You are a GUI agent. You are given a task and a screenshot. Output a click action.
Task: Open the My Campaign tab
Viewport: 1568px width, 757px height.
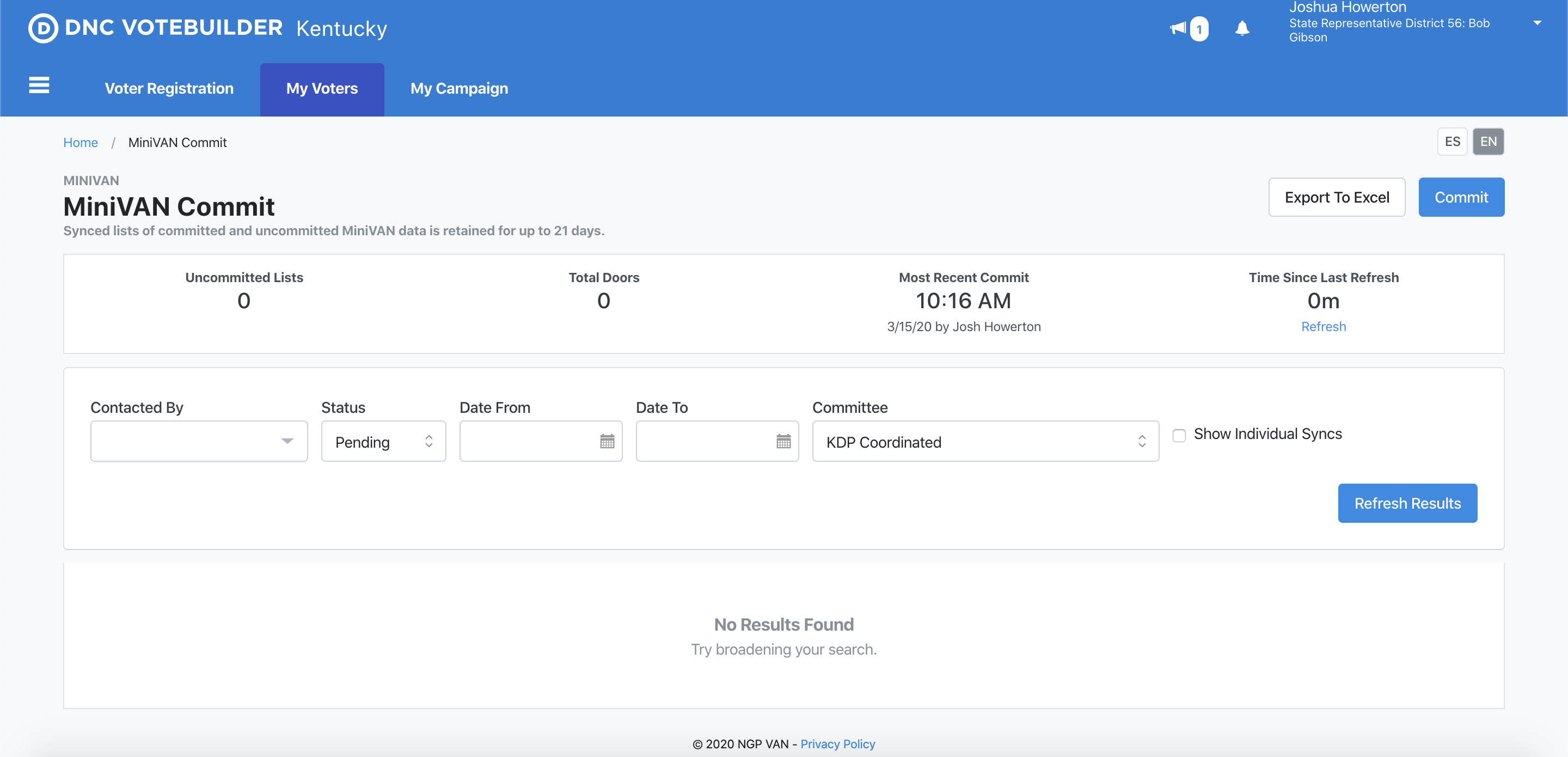coord(459,88)
